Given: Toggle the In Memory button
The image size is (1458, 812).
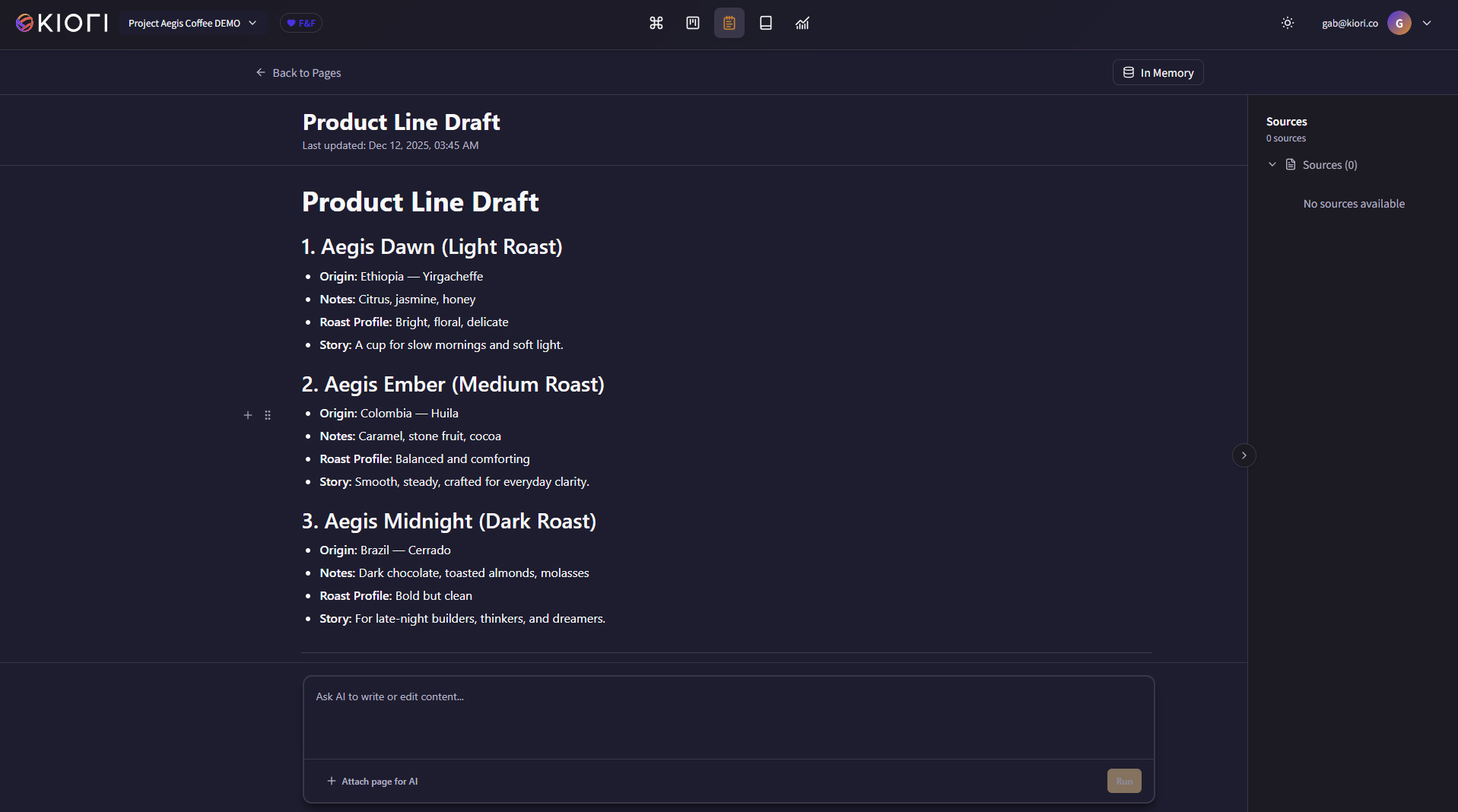Looking at the screenshot, I should (1158, 73).
